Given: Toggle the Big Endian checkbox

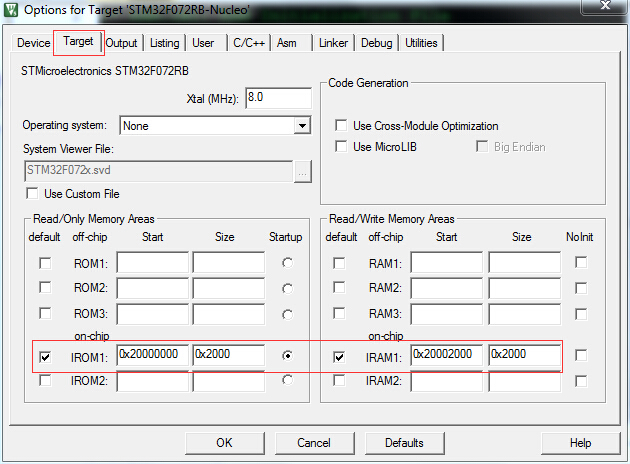Looking at the screenshot, I should coord(482,147).
